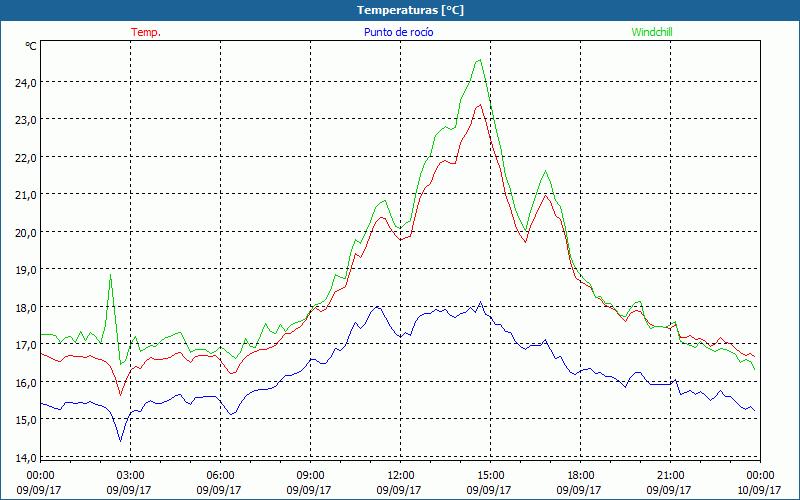Click the 18:00 time axis label
Screen dimensions: 800x500
(x=580, y=476)
